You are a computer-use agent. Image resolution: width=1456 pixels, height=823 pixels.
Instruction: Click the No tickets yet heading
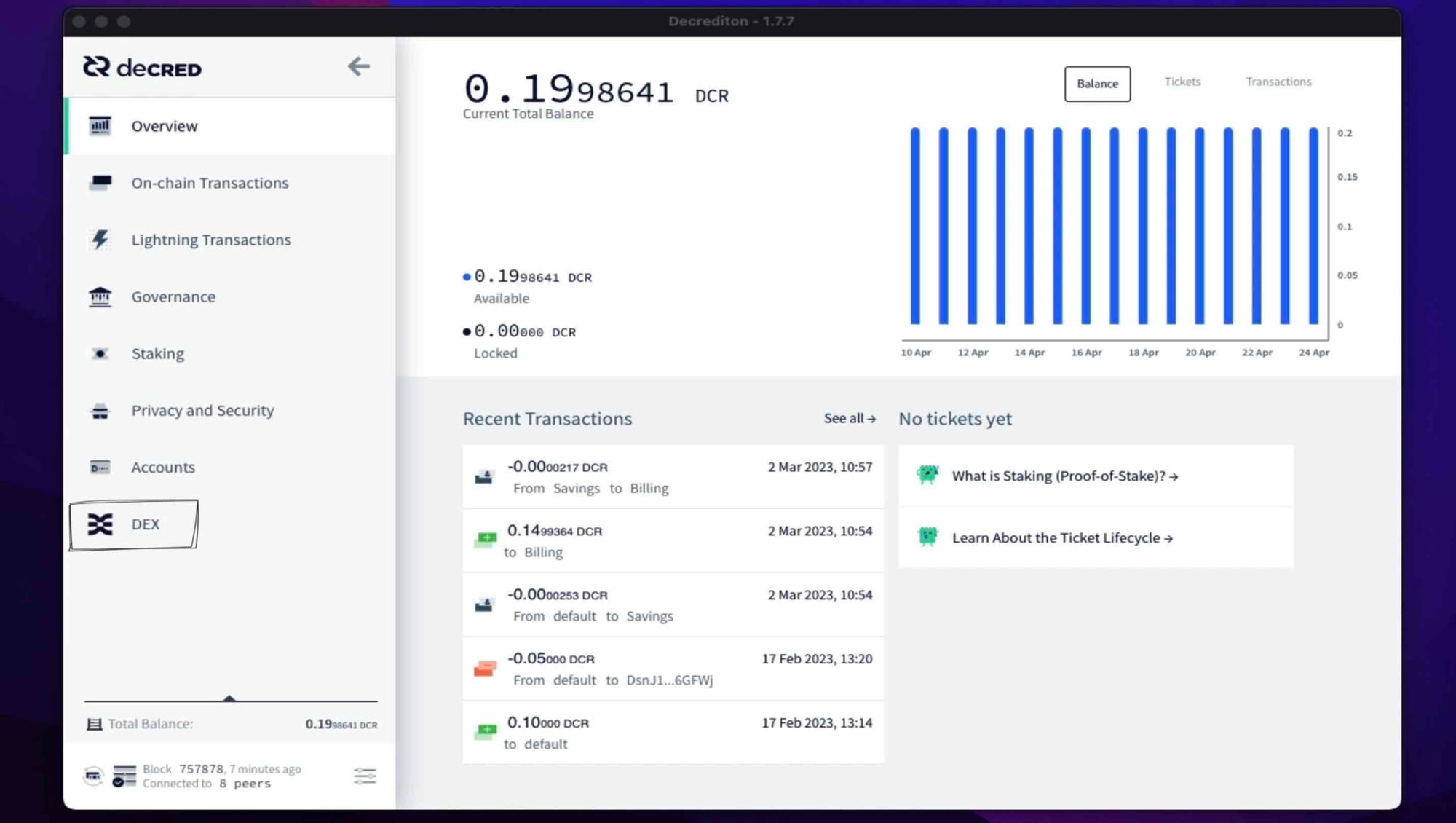pyautogui.click(x=954, y=419)
